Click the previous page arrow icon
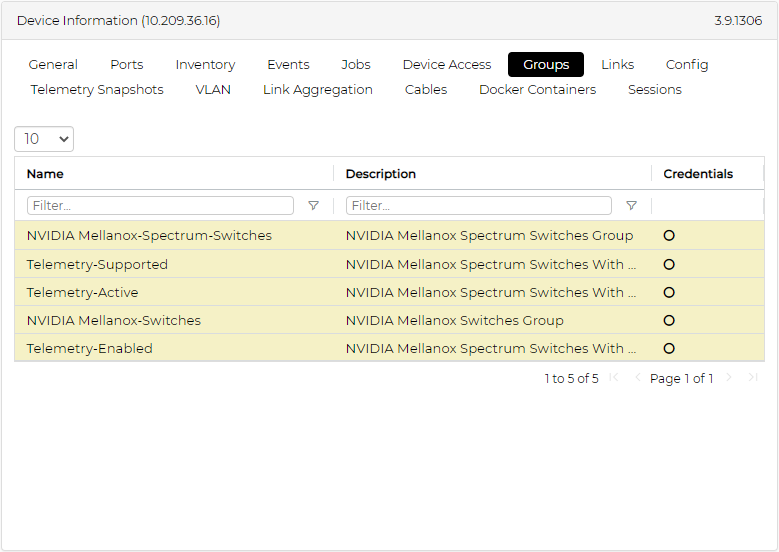Viewport: 779px width, 552px height. 637,378
